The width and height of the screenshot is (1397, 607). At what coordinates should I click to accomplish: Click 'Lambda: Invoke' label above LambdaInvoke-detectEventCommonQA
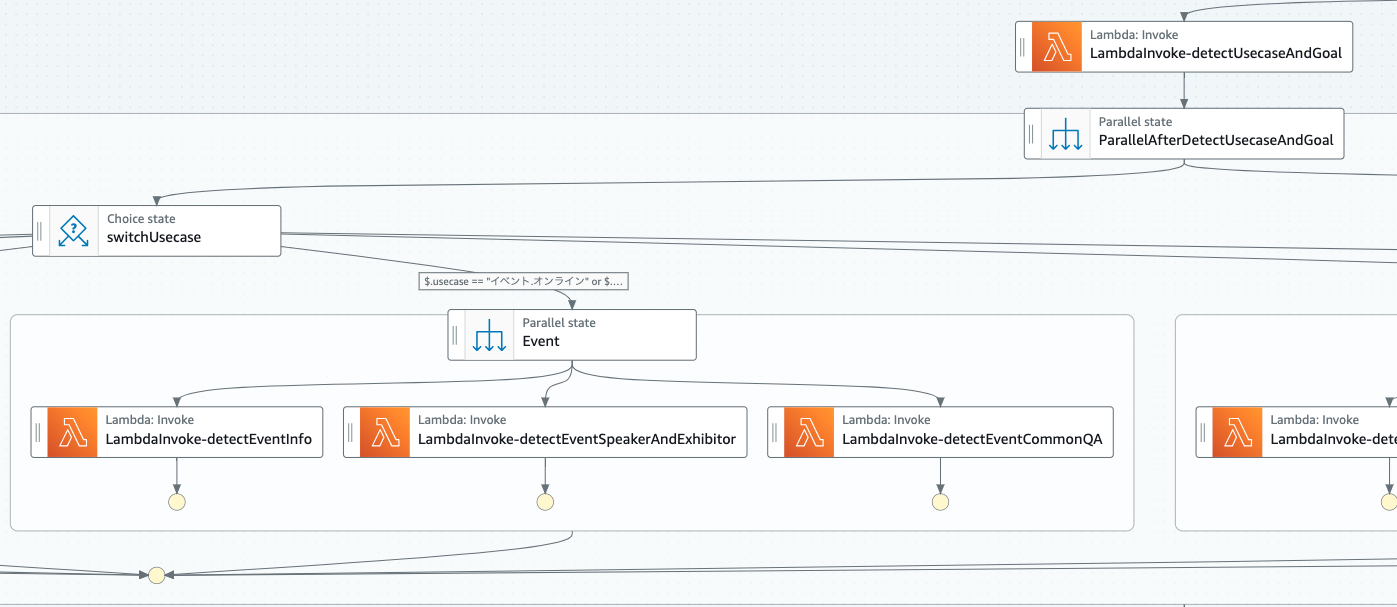pyautogui.click(x=886, y=420)
